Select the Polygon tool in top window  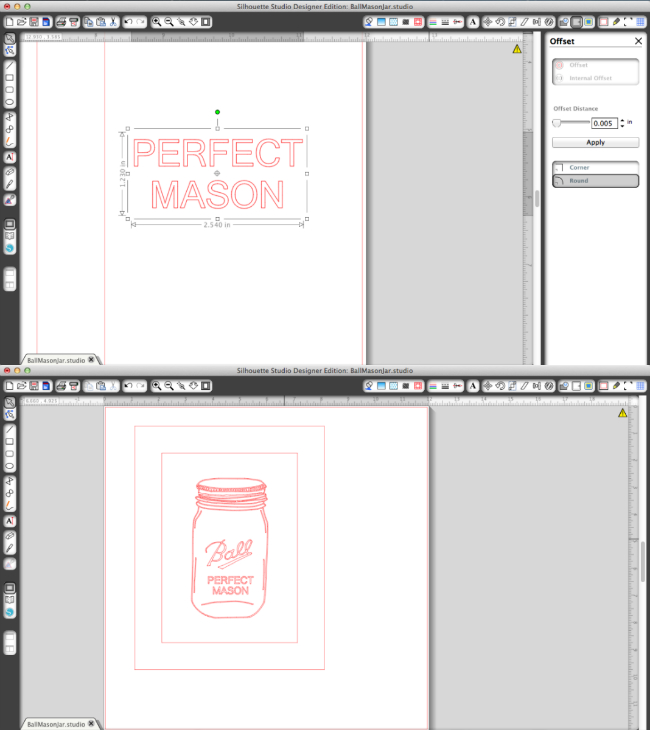(x=9, y=117)
